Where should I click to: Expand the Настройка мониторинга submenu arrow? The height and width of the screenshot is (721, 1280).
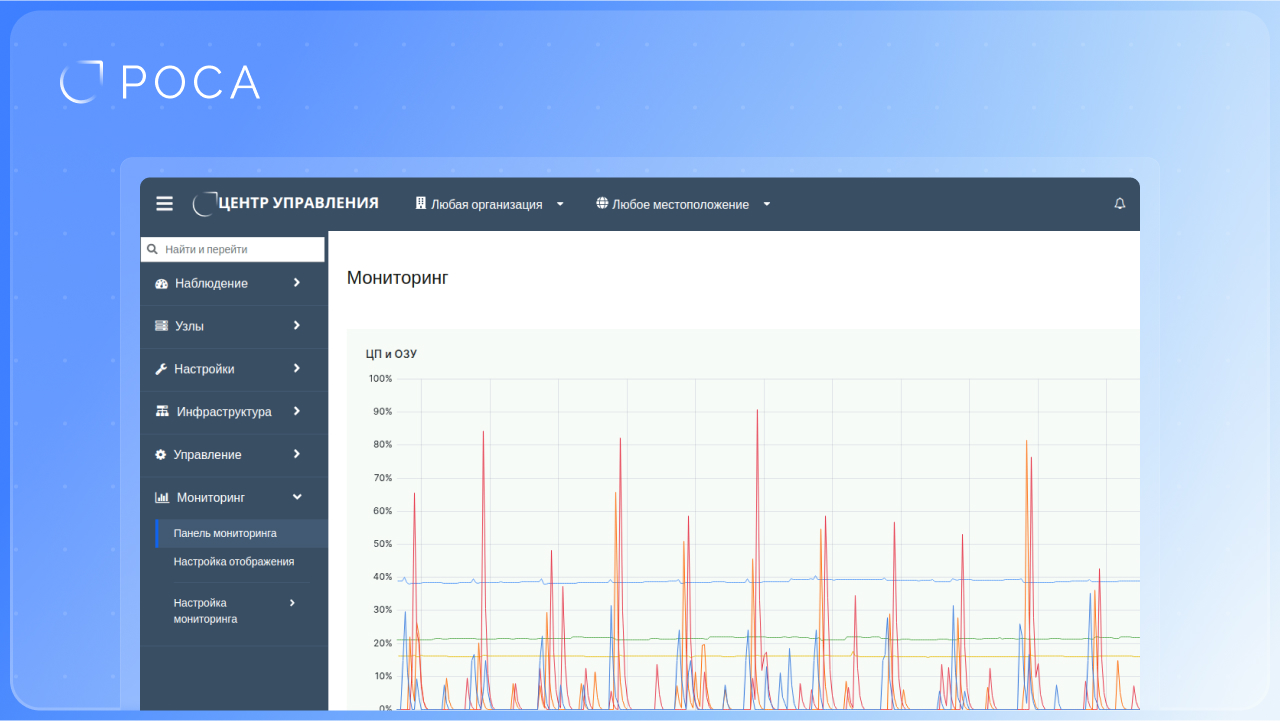[x=292, y=603]
